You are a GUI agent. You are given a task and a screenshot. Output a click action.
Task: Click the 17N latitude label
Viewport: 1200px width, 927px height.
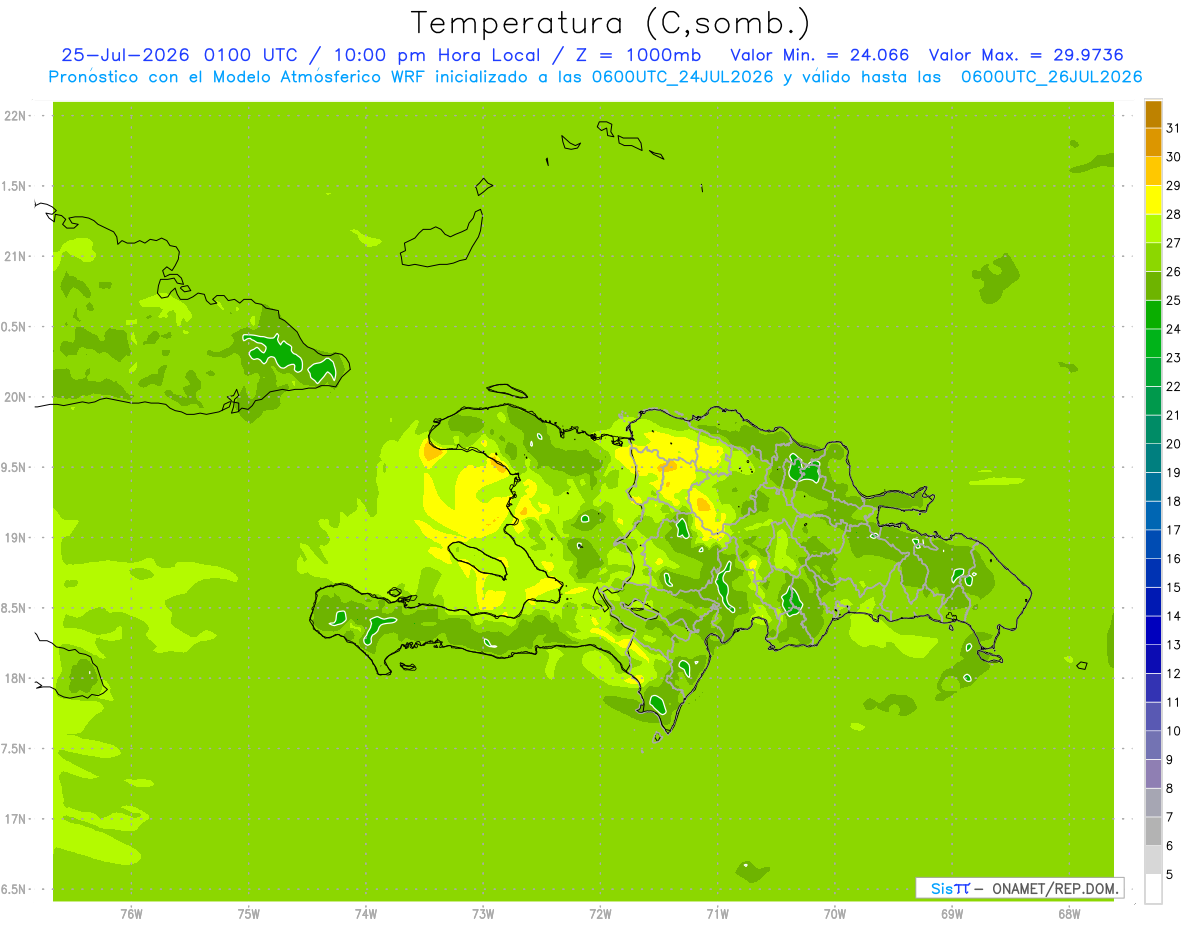click(16, 819)
